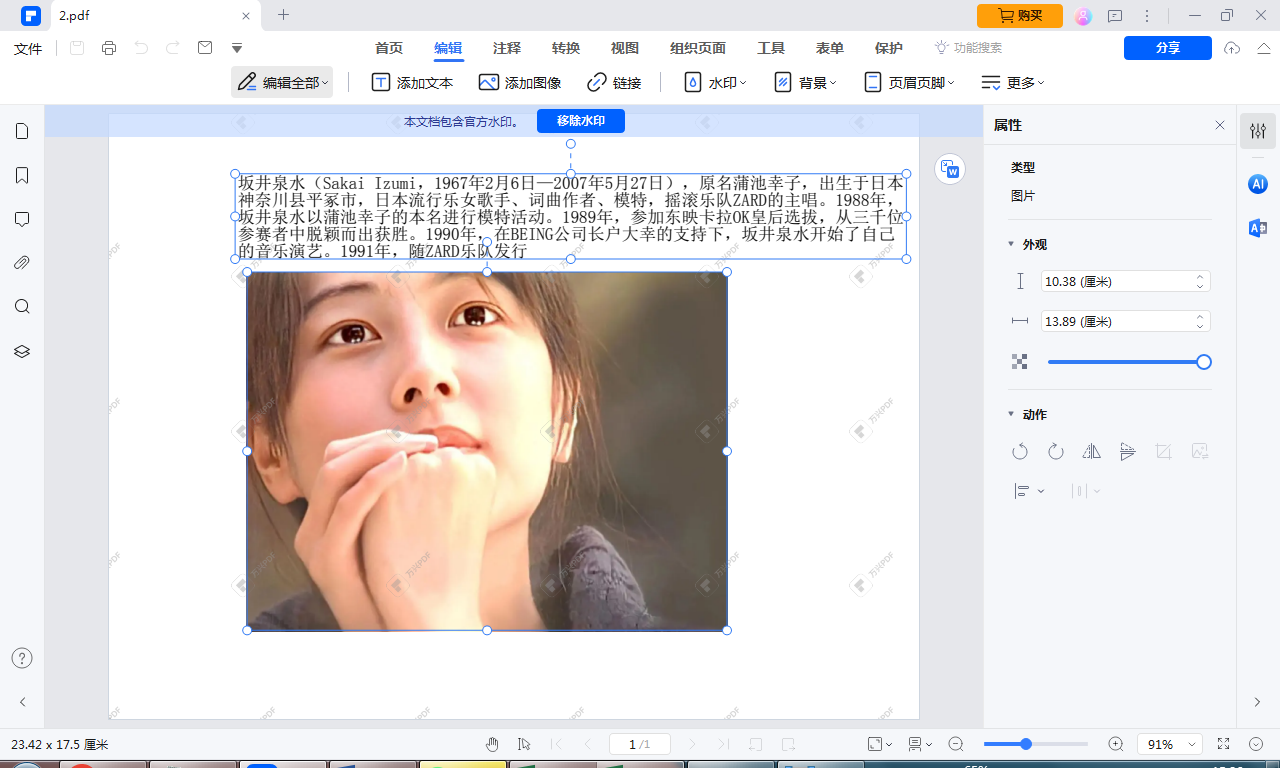Open the 链接 tool

tap(615, 82)
